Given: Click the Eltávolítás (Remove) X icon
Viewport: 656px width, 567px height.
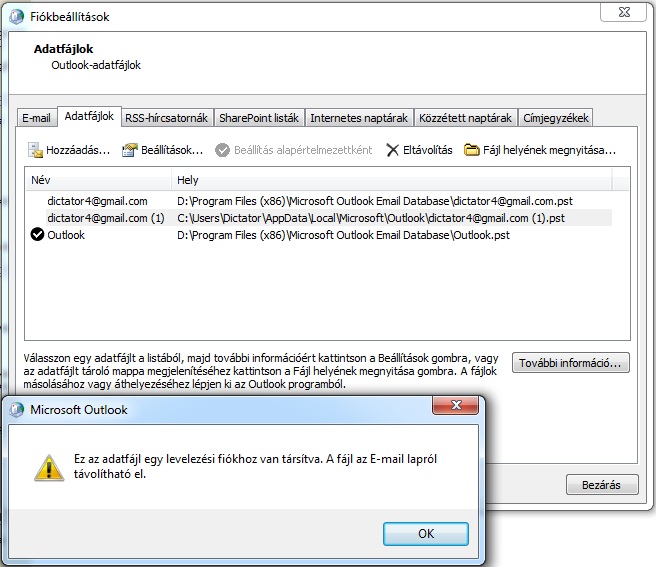Looking at the screenshot, I should coord(393,150).
